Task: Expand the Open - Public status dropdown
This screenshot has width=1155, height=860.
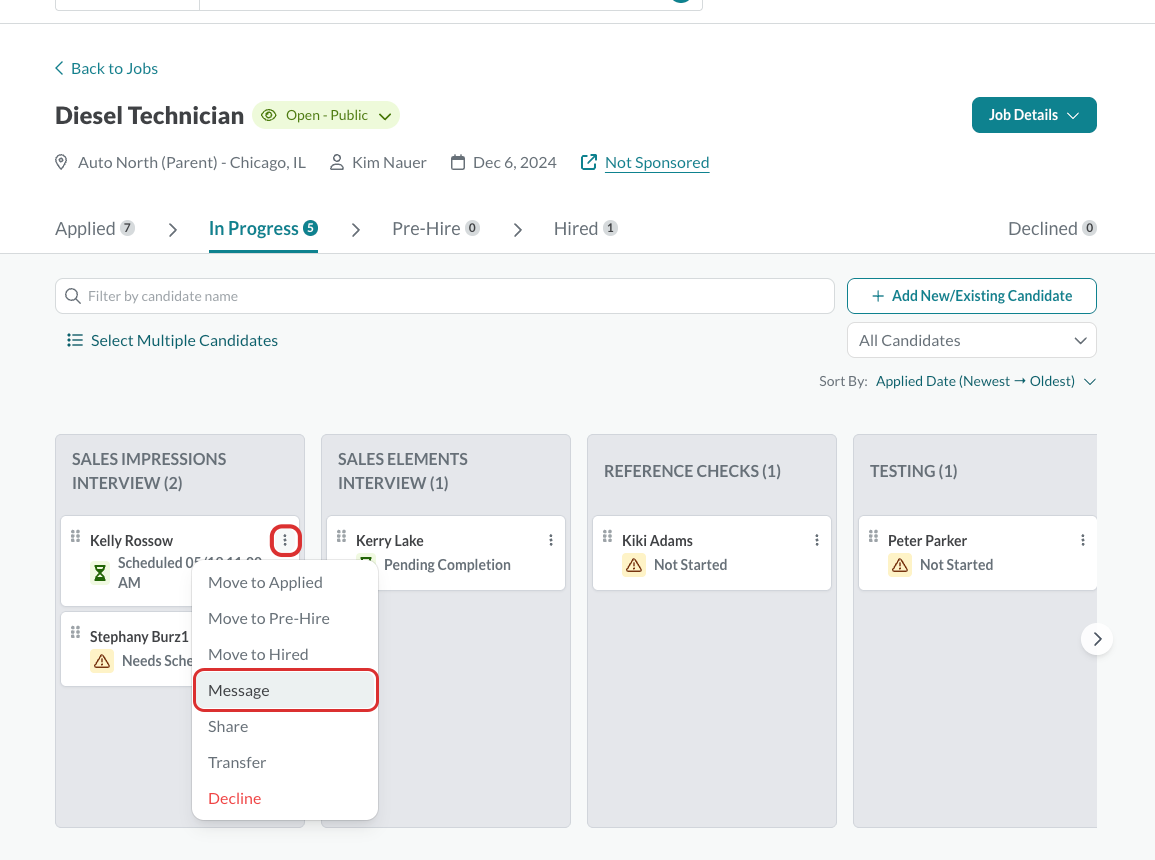Action: coord(385,116)
